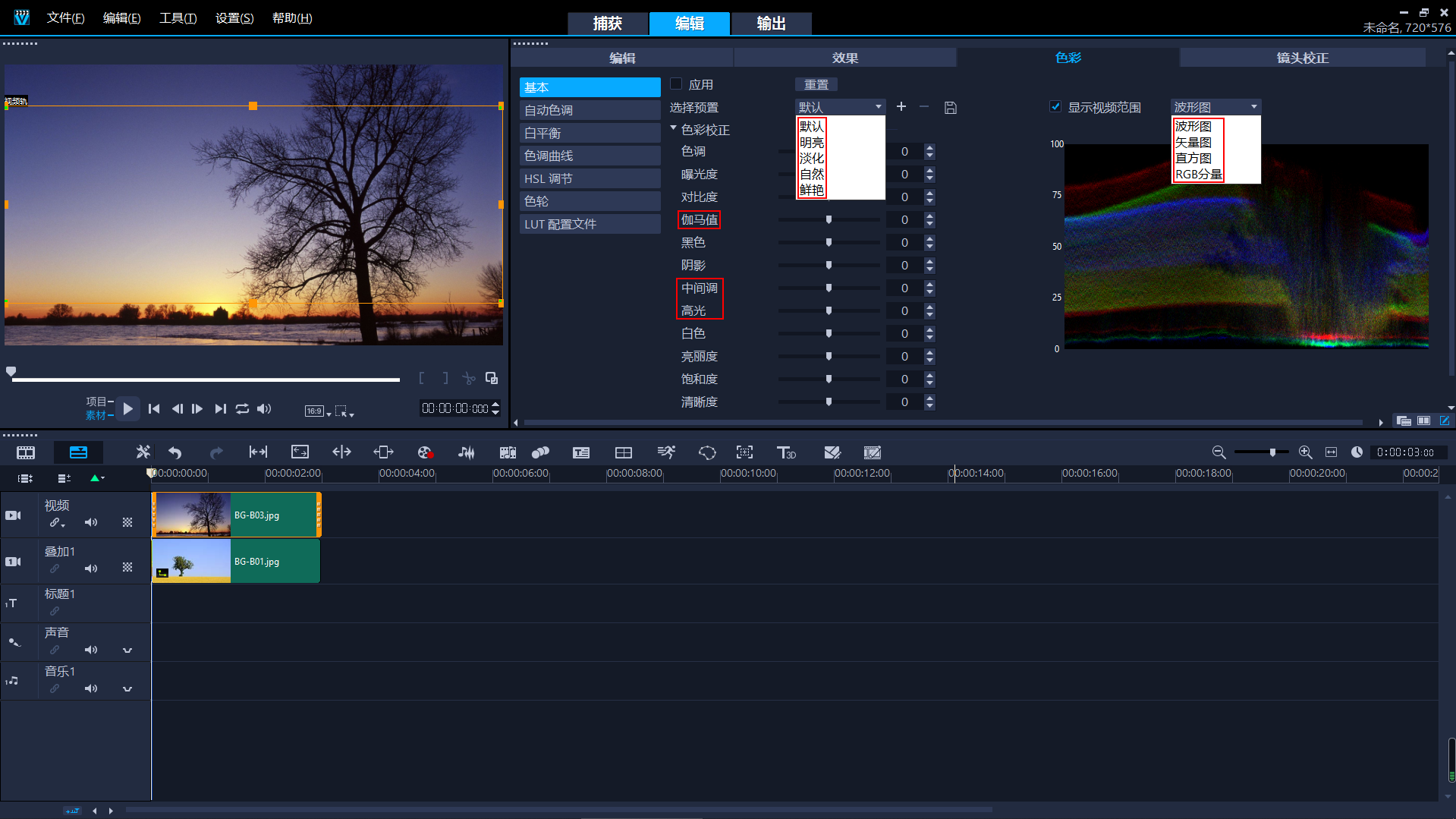Open the 16:9 aspect ratio dropdown
The width and height of the screenshot is (1456, 819).
319,411
